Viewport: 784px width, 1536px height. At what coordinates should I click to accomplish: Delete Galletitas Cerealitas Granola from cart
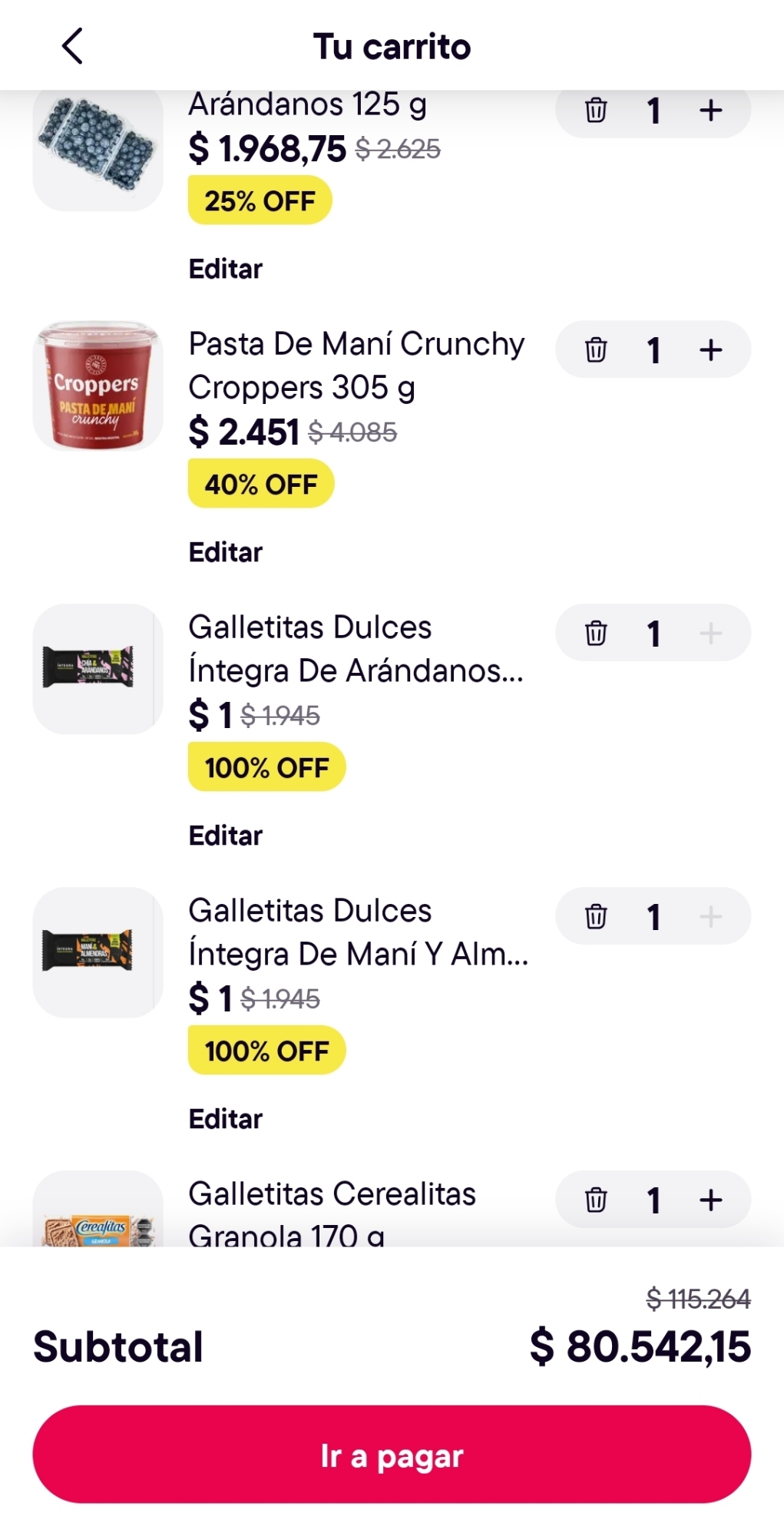(596, 1200)
